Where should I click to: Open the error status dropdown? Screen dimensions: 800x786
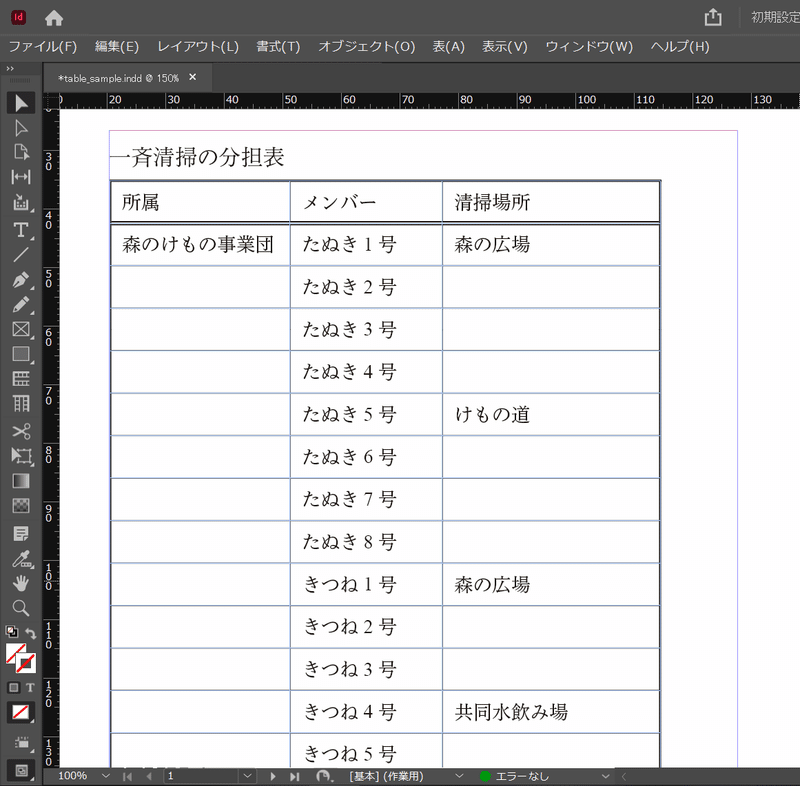tap(606, 776)
